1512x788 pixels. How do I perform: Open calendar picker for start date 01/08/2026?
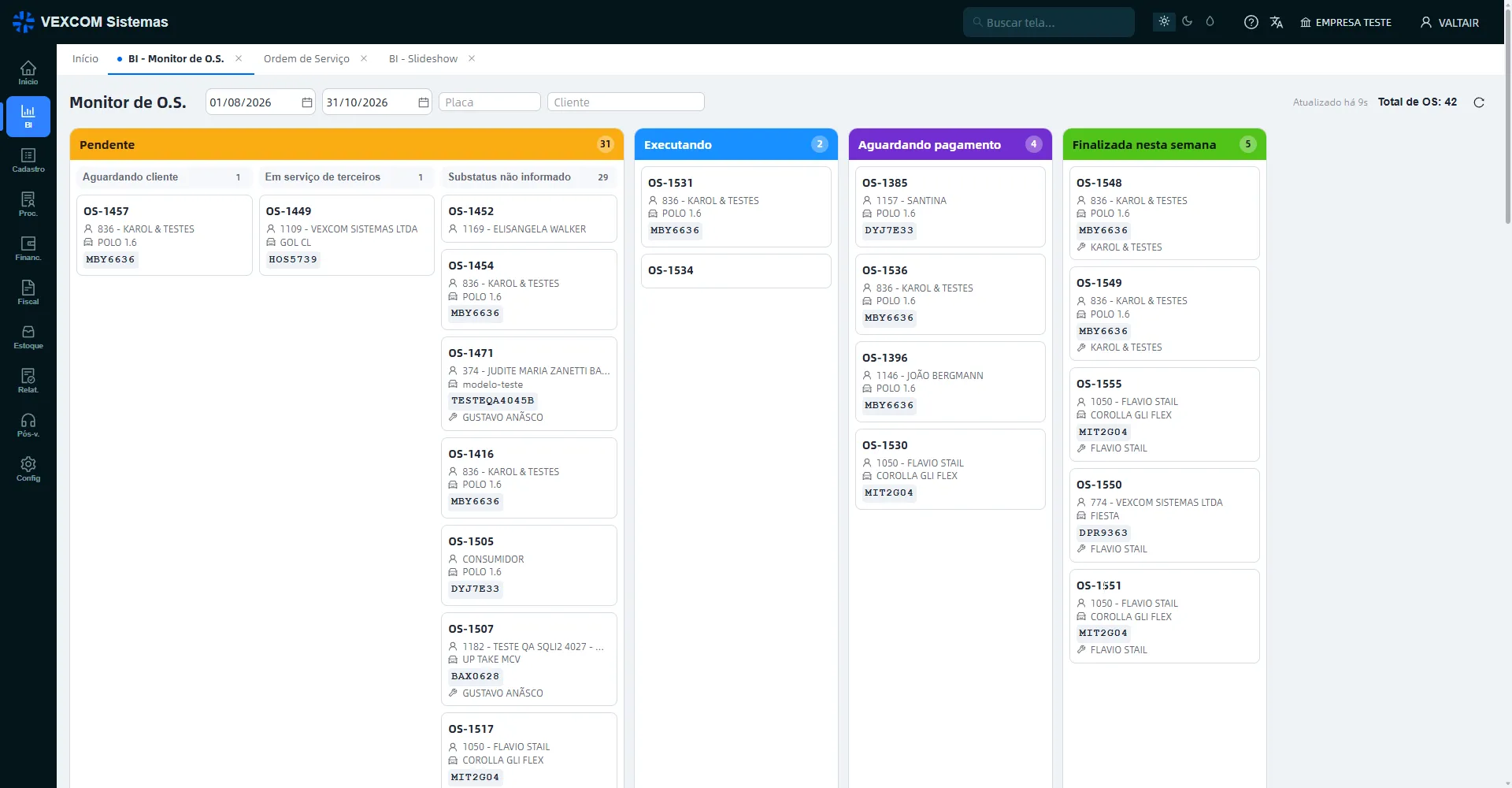(x=306, y=102)
